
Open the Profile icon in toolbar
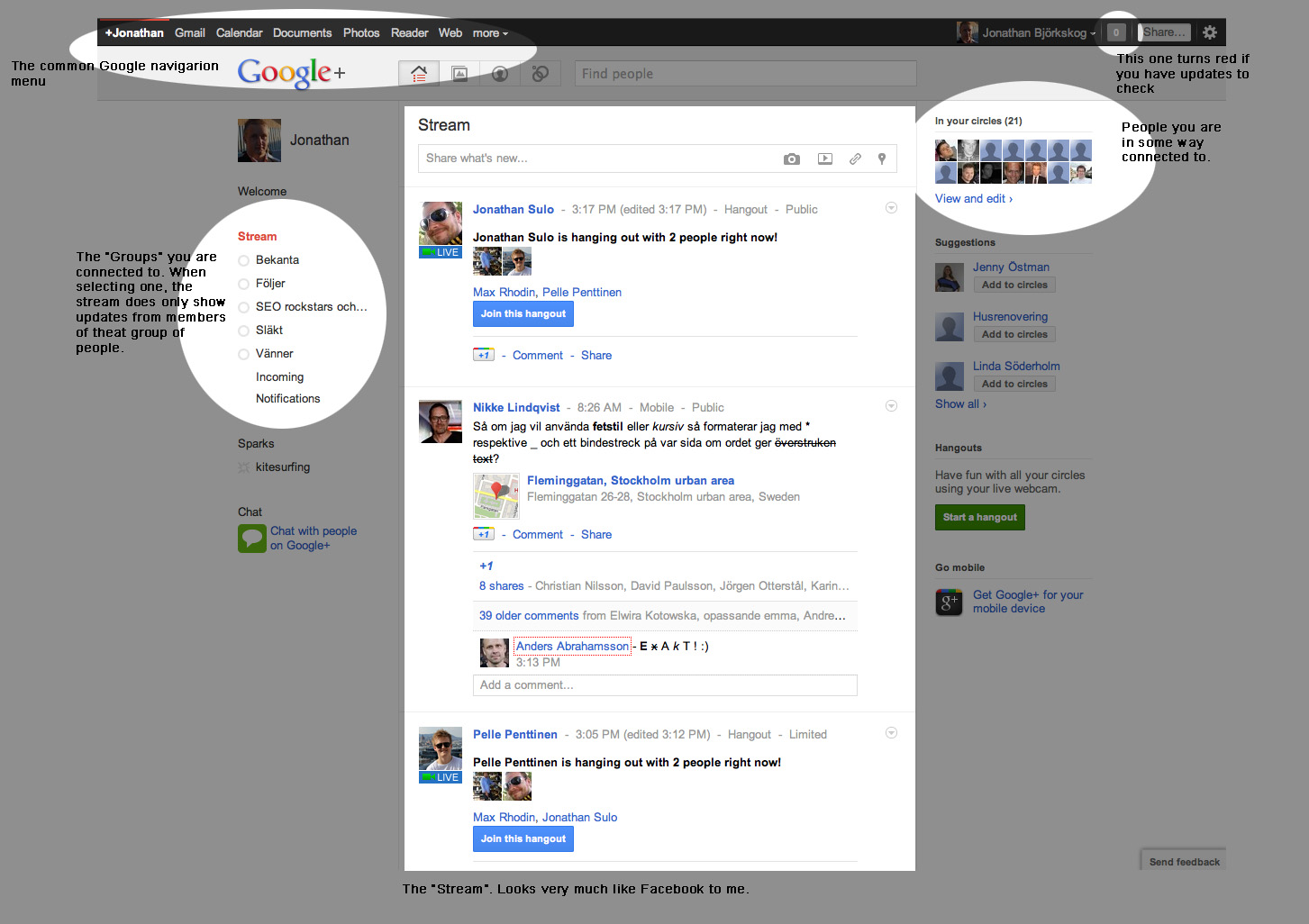click(500, 74)
